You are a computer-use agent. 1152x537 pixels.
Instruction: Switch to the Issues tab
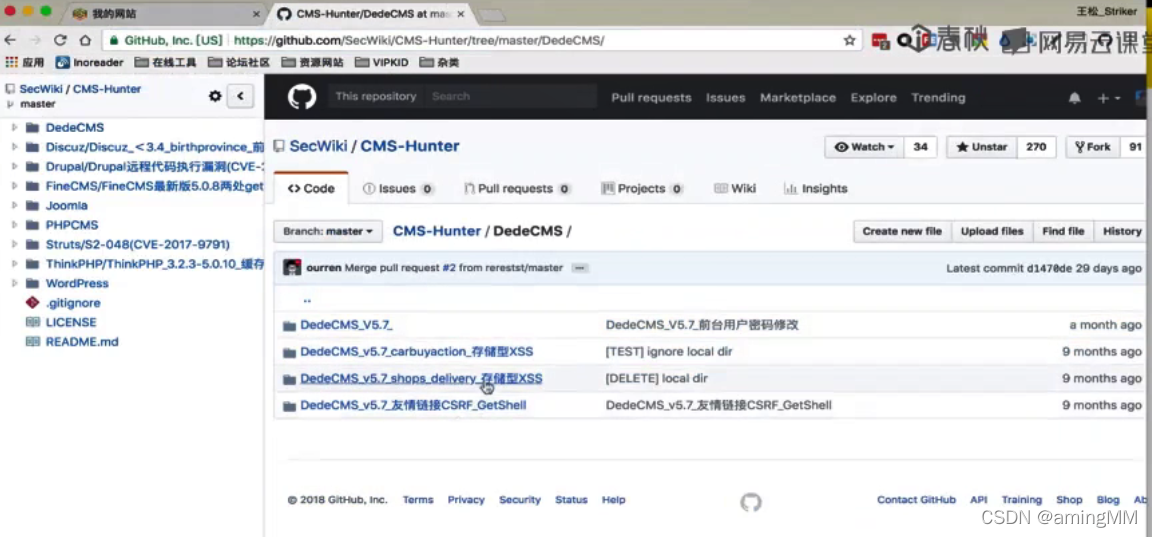pos(397,189)
